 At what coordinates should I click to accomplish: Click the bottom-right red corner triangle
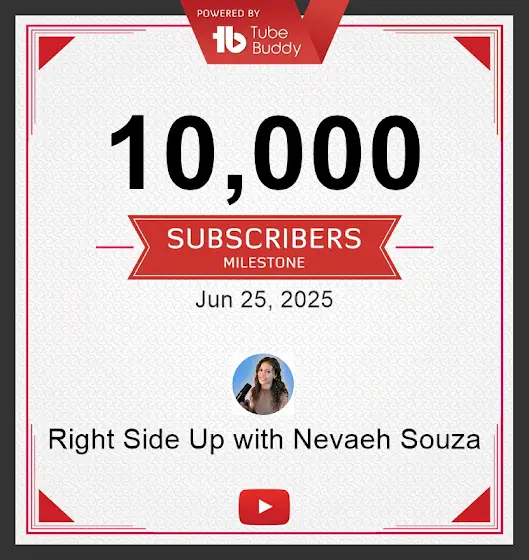coord(476,509)
